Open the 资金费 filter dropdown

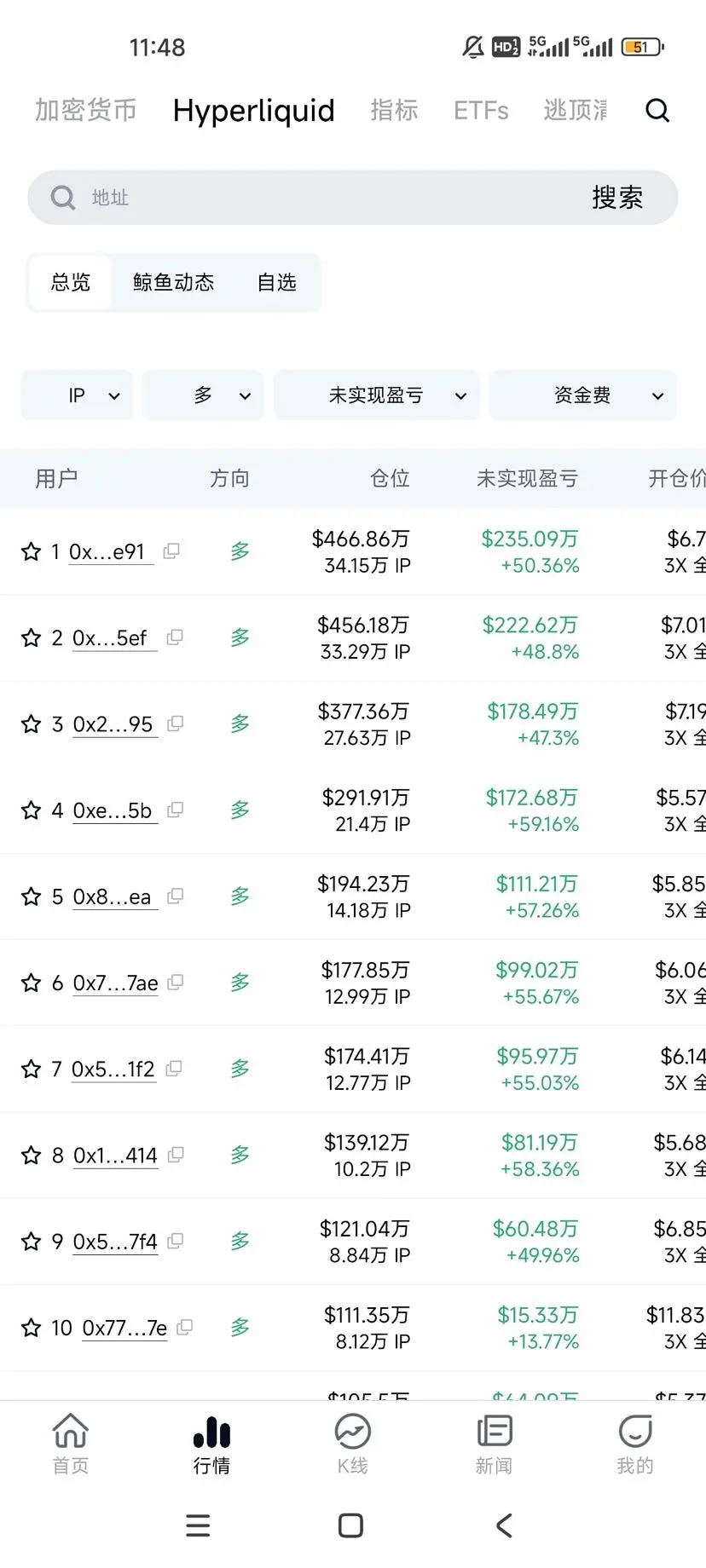pos(583,395)
